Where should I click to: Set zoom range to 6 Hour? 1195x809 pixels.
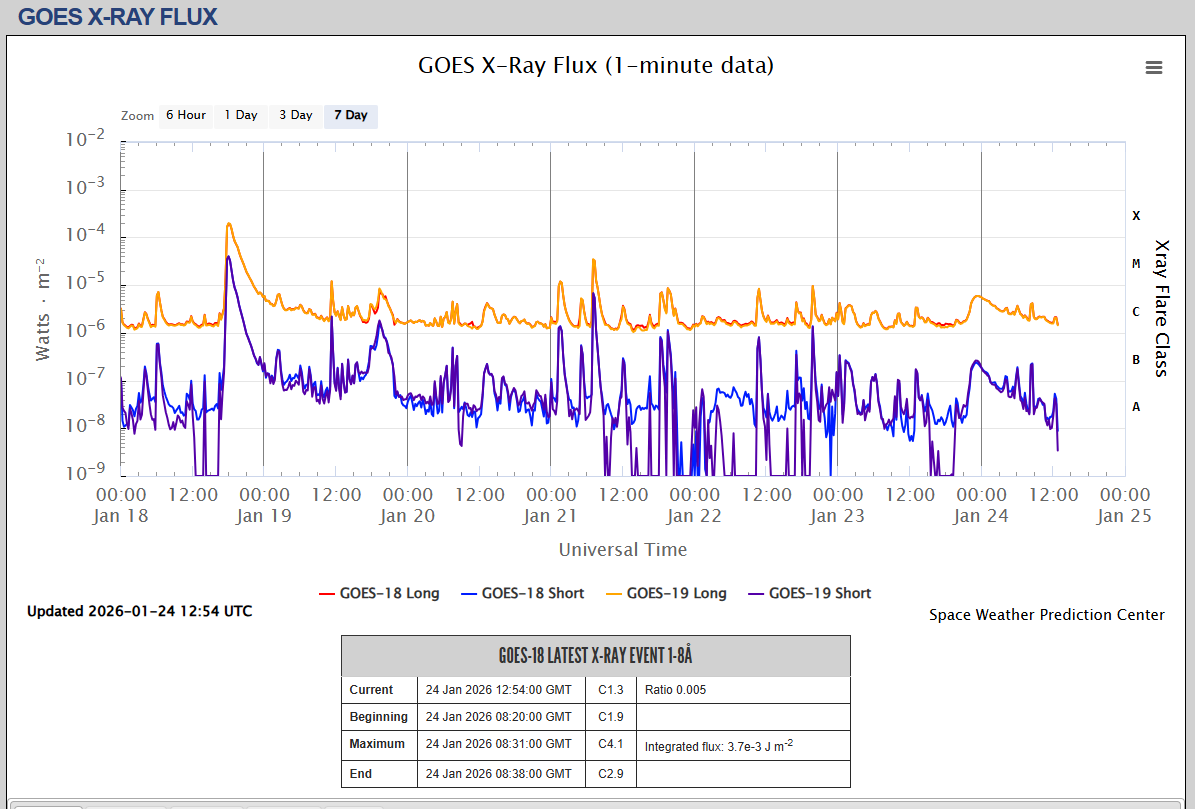pos(185,116)
